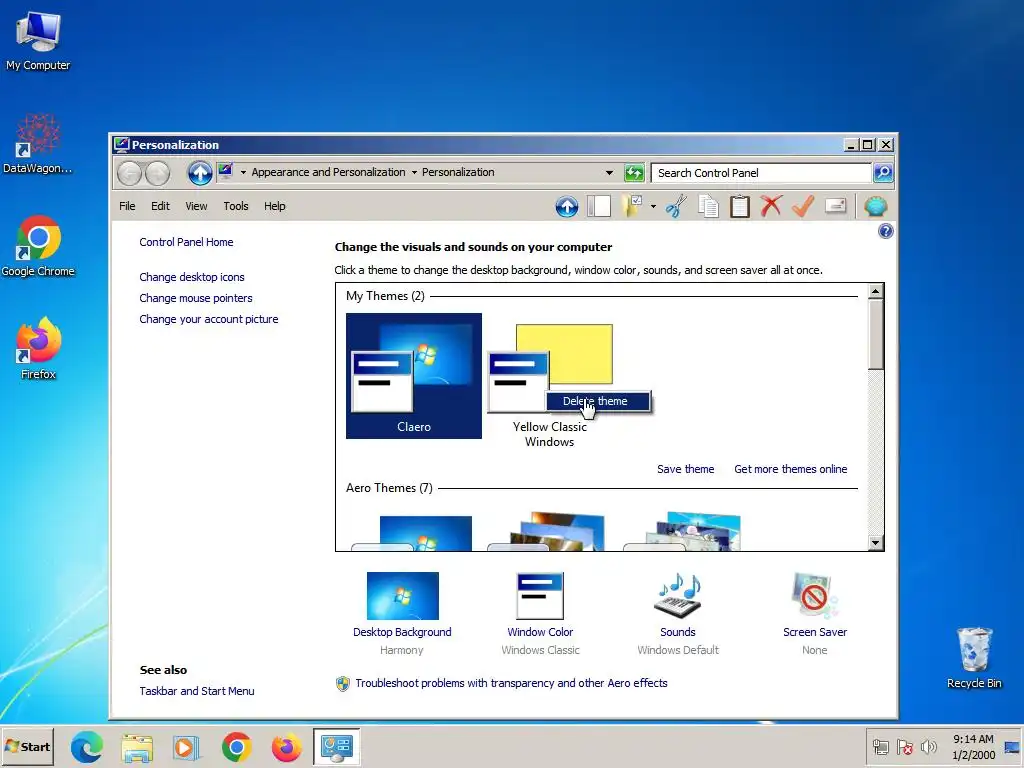Open the View menu

(x=196, y=206)
